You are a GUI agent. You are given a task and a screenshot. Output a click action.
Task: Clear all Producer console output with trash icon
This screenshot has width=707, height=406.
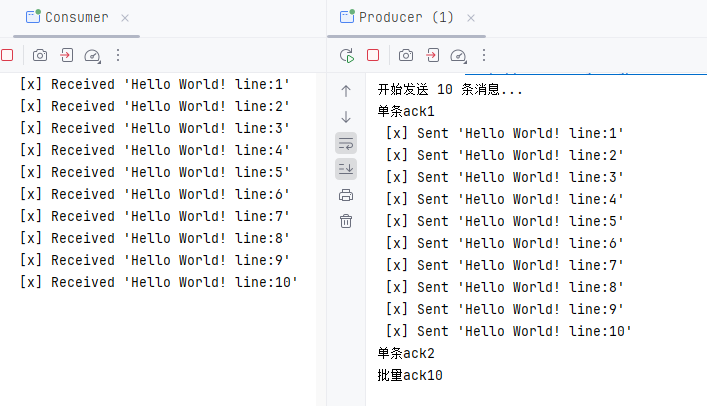(346, 221)
